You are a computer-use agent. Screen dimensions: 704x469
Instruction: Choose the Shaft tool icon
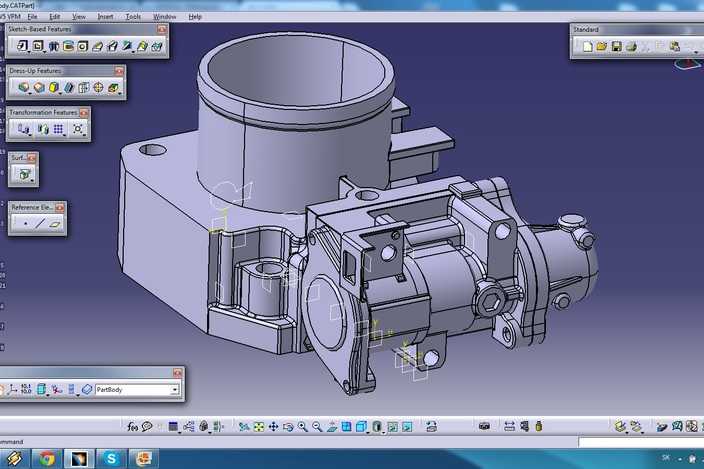(x=54, y=46)
